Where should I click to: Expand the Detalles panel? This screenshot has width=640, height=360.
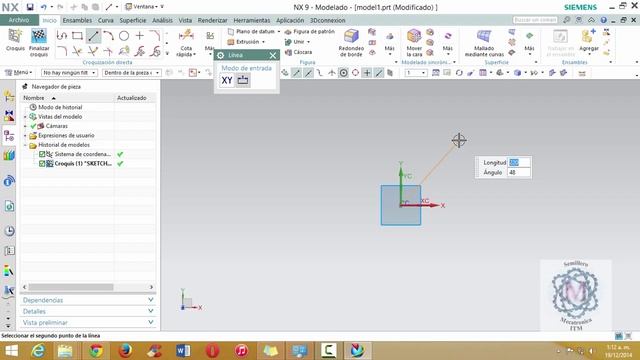click(x=88, y=311)
